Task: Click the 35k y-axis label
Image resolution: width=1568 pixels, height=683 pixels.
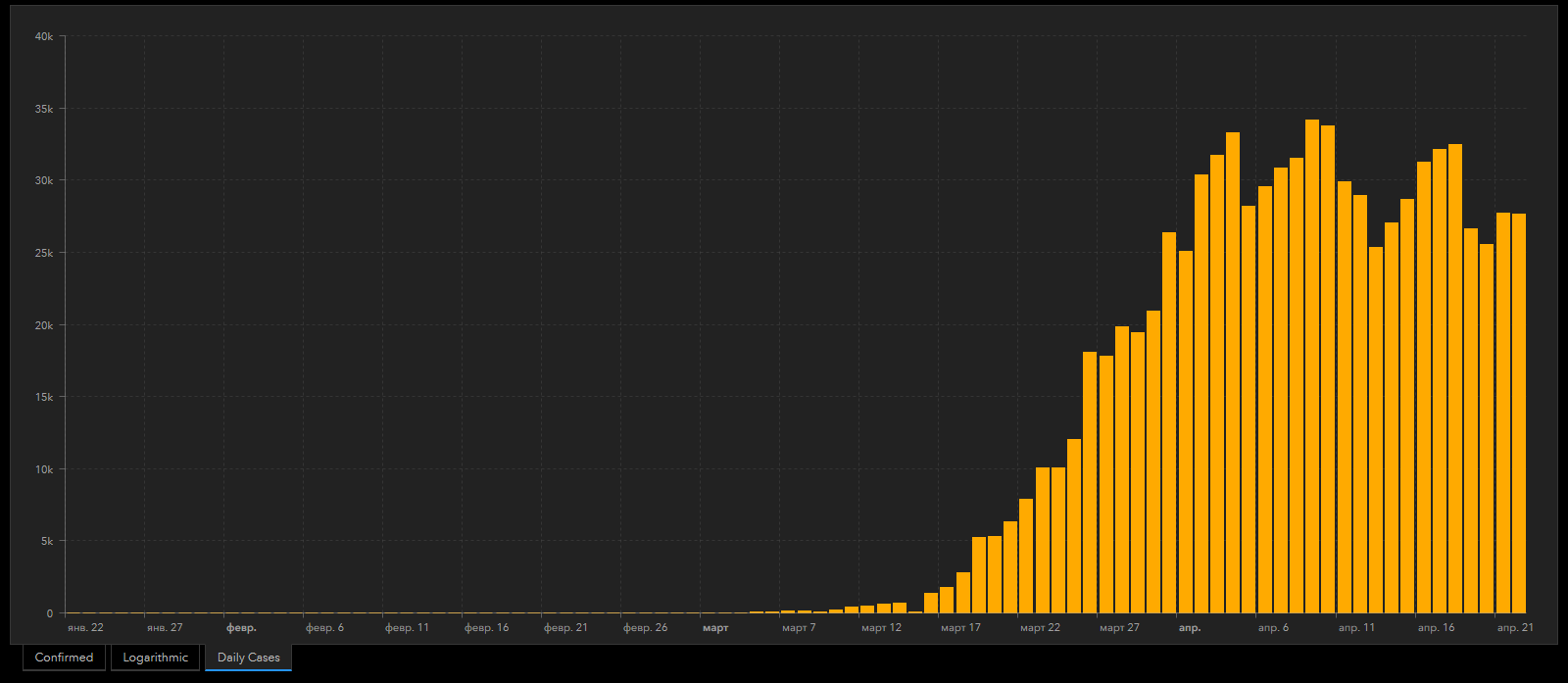Action: point(44,109)
